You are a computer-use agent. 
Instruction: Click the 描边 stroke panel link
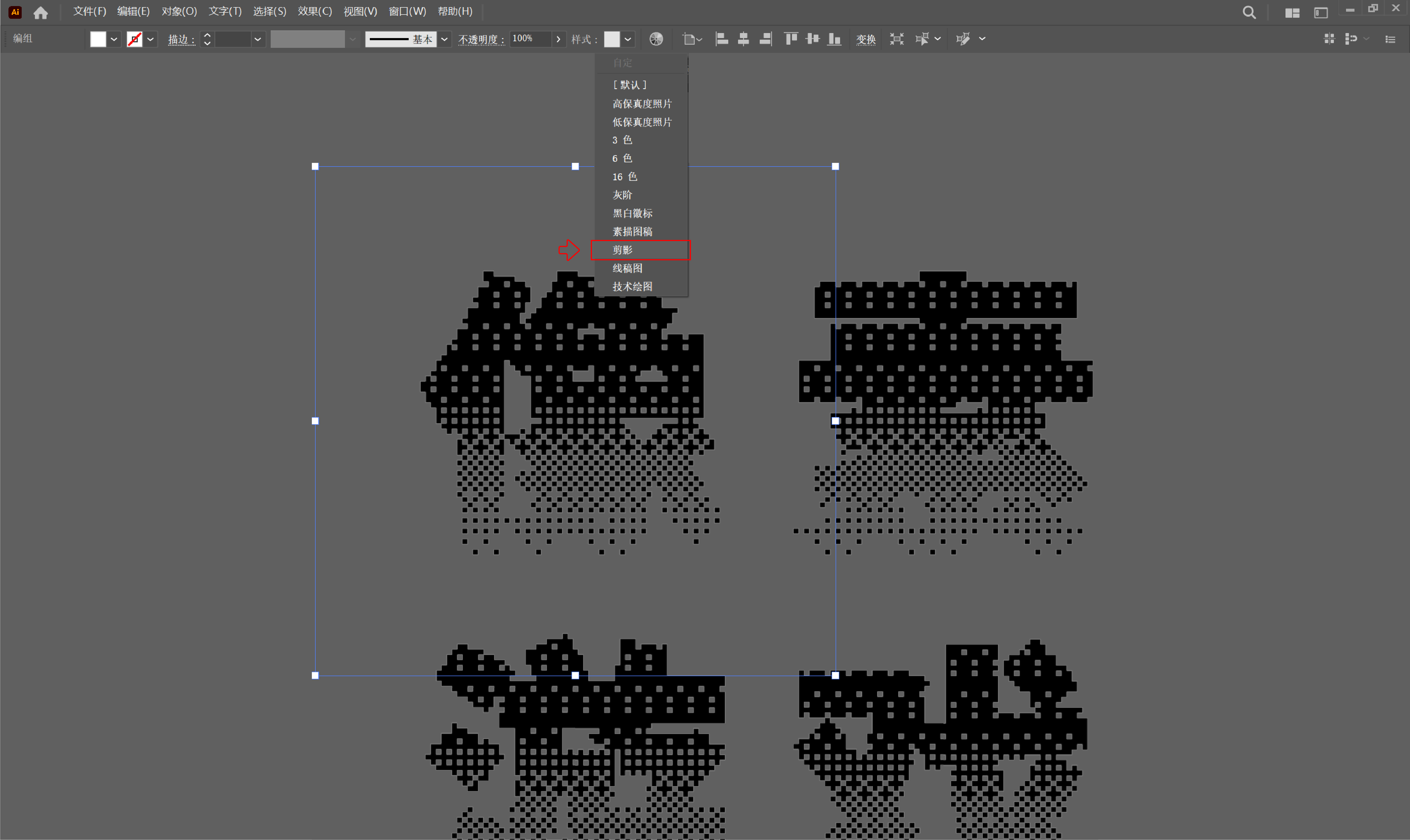coord(181,40)
